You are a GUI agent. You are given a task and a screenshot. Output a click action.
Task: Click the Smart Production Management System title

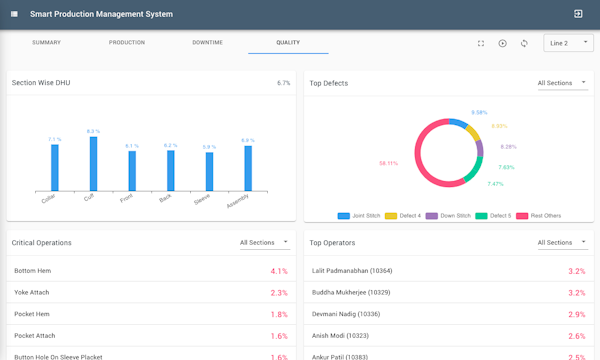point(101,14)
